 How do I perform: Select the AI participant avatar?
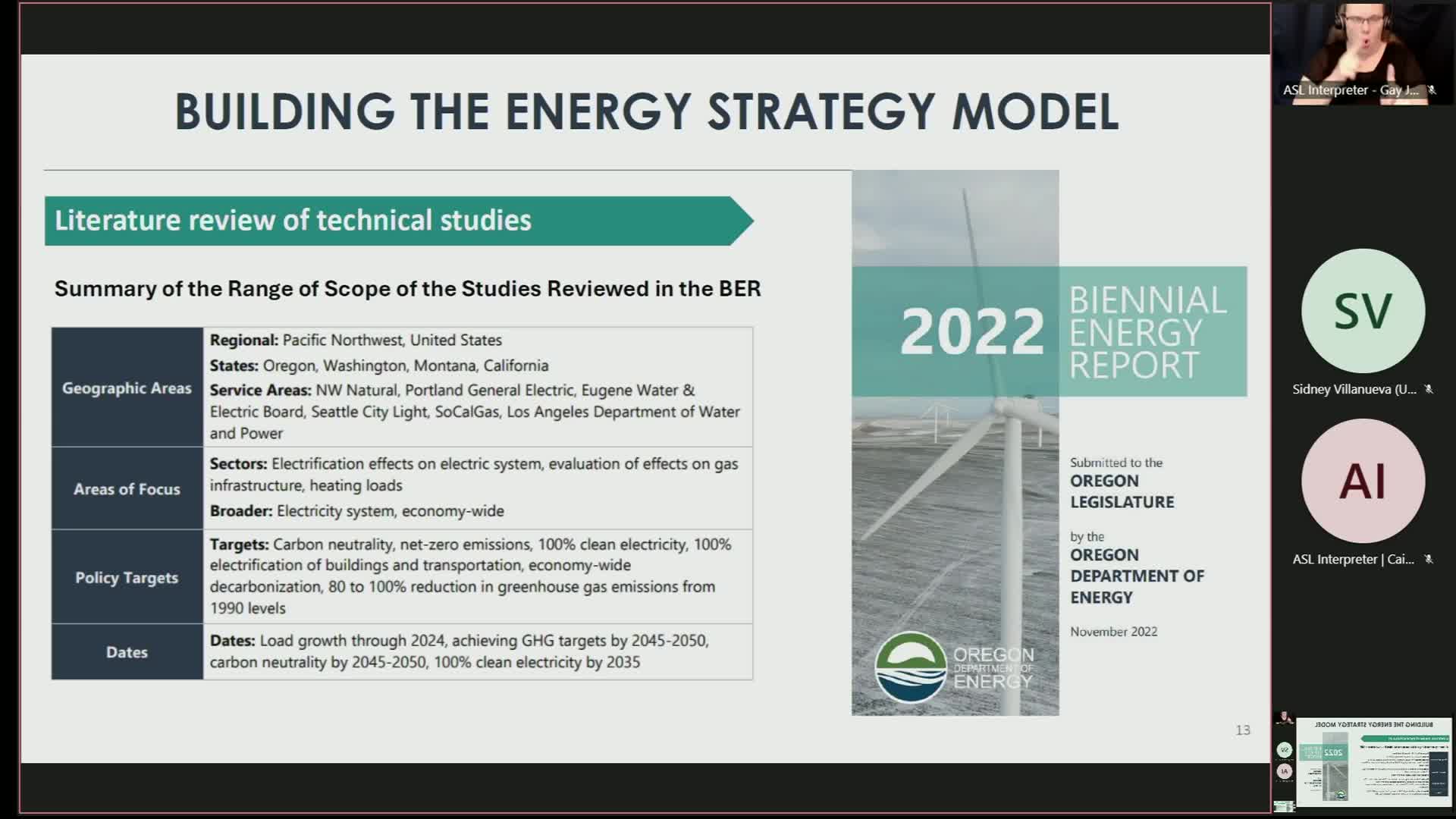point(1363,481)
